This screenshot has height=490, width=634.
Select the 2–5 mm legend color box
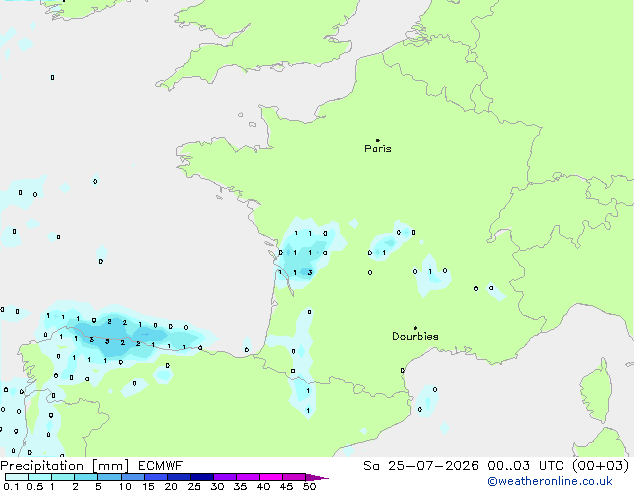point(86,477)
